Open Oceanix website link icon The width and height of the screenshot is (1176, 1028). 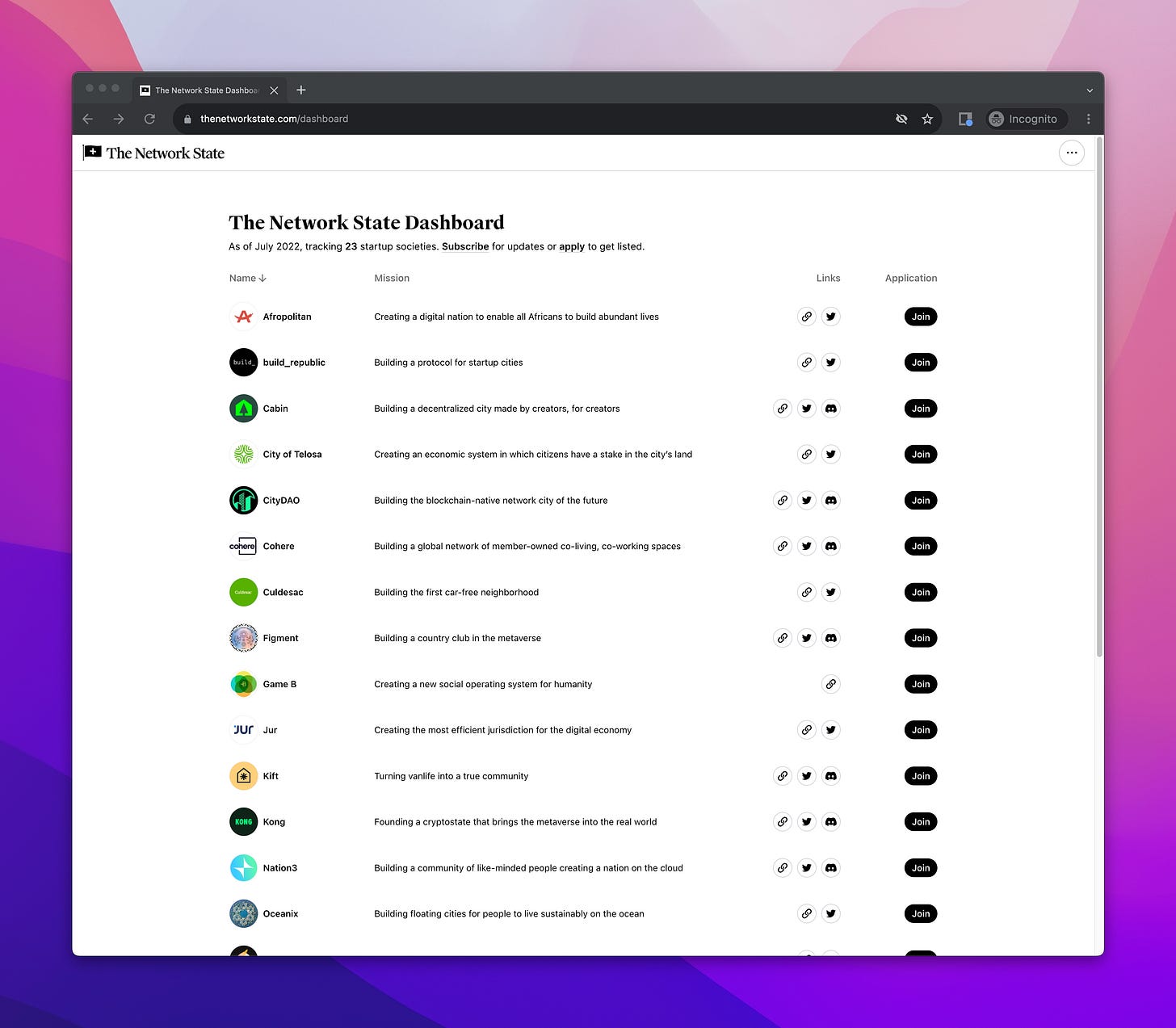(x=806, y=914)
